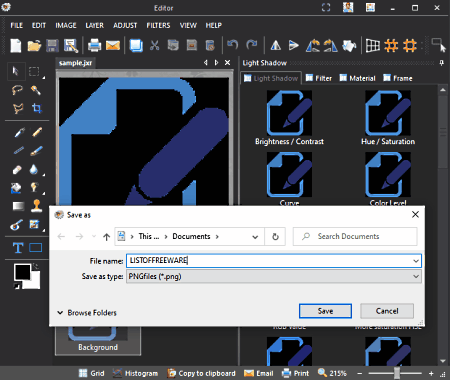Select the arrow pointer tool

point(16,71)
